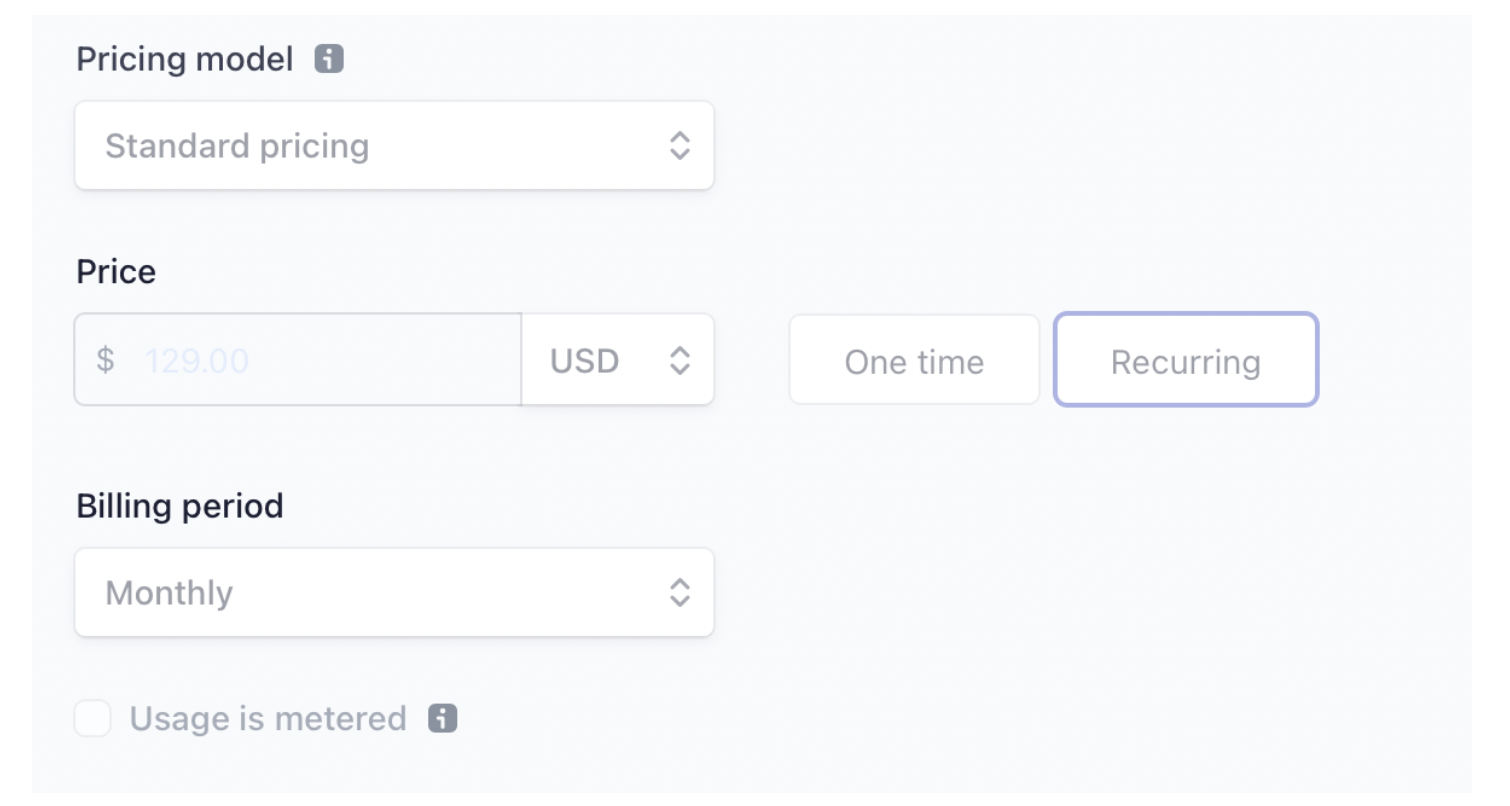Select the One time pricing option
Image resolution: width=1510 pixels, height=806 pixels.
tap(914, 361)
